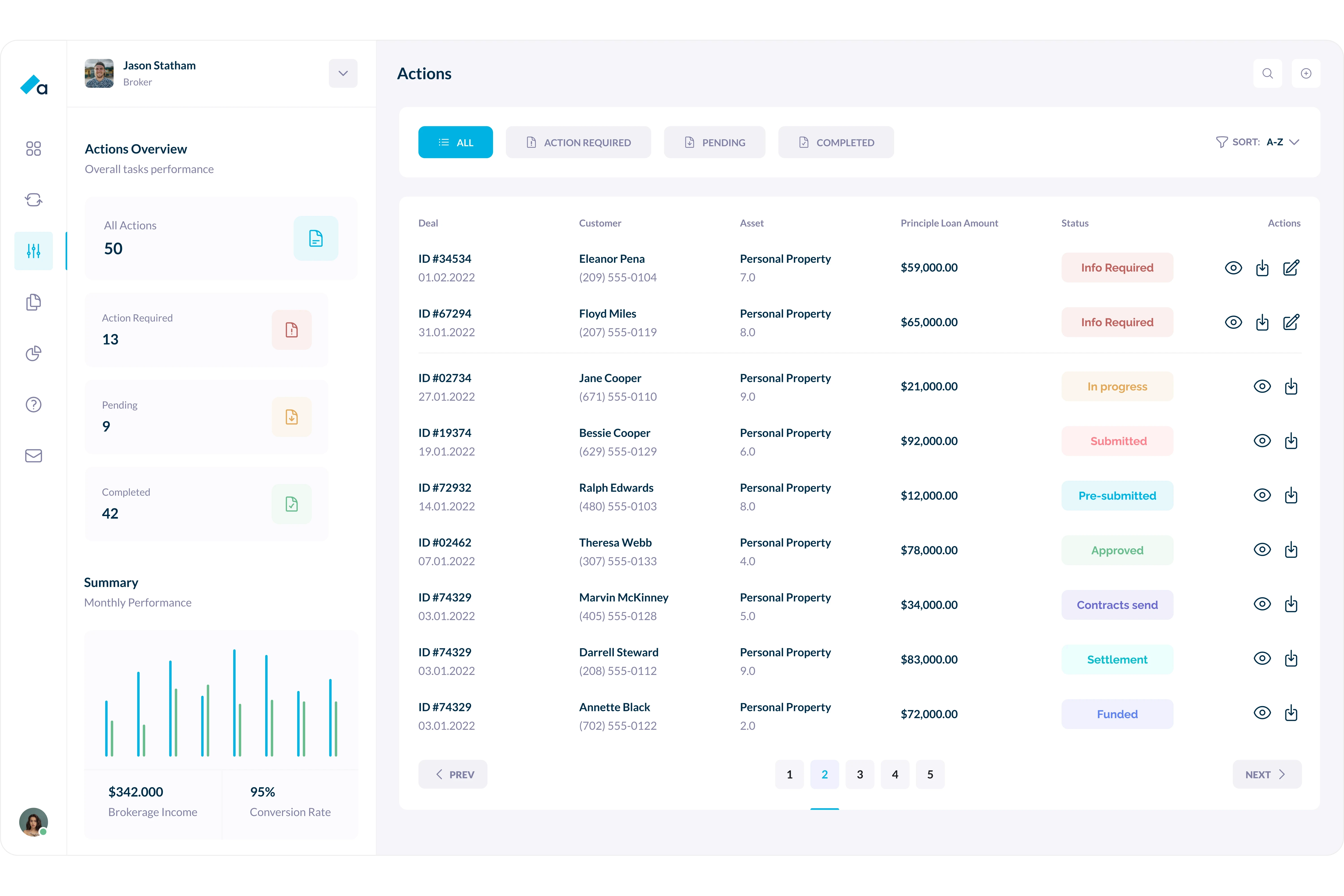Select the sync/refresh icon in sidebar
1344x896 pixels.
click(x=34, y=199)
